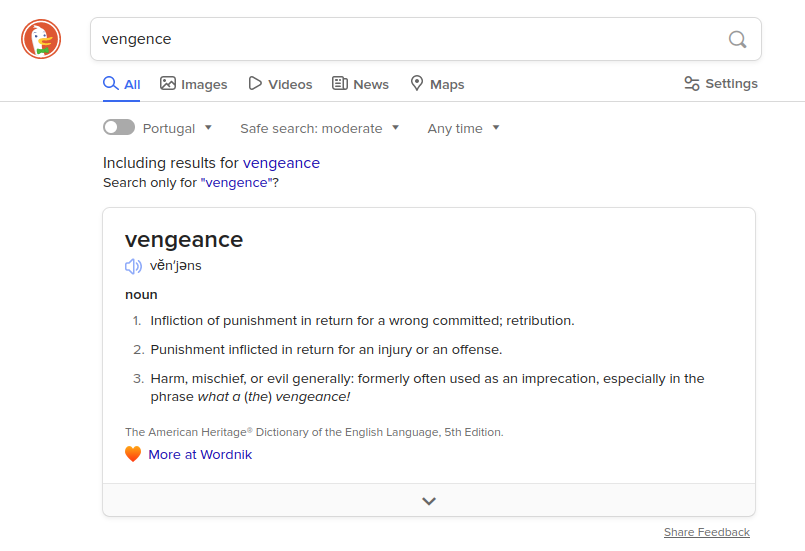
Task: Play the vengeance pronunciation audio
Action: 133,266
